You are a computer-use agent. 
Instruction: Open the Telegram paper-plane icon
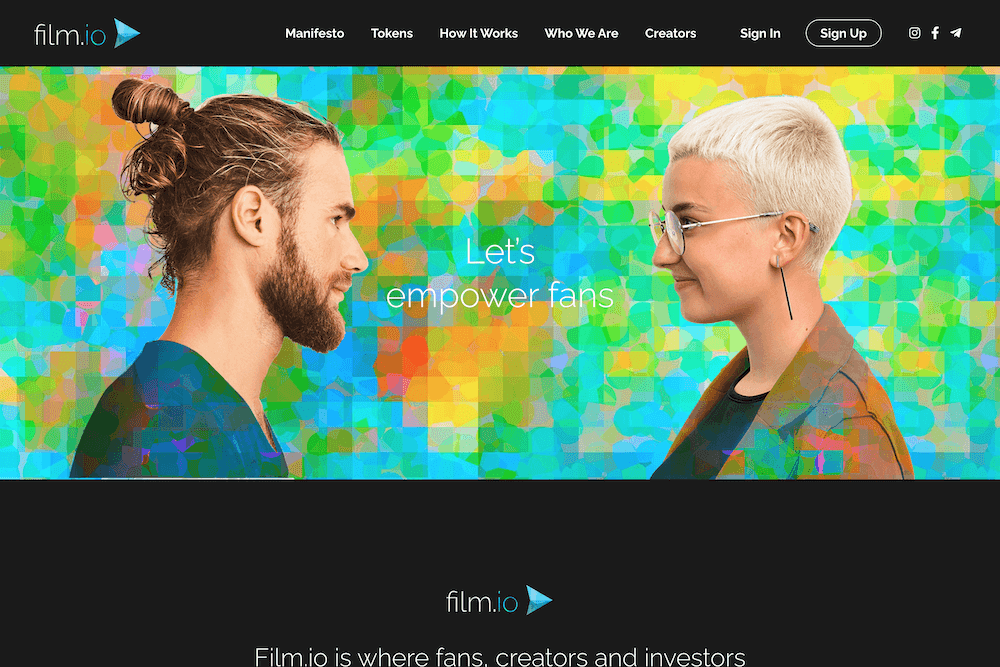[x=955, y=33]
